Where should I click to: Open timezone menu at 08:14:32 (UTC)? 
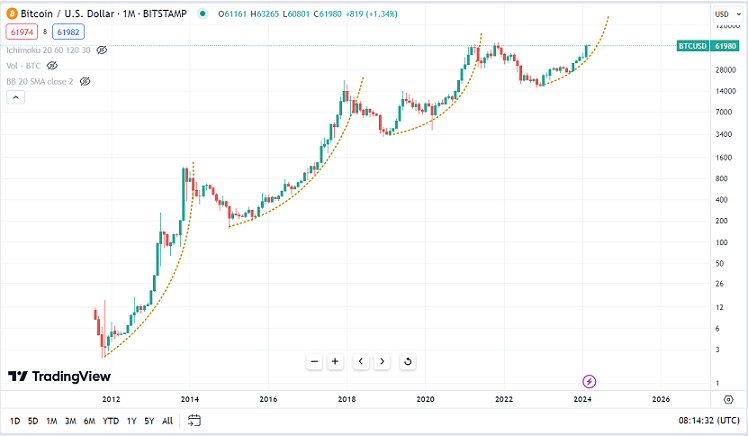pos(709,420)
